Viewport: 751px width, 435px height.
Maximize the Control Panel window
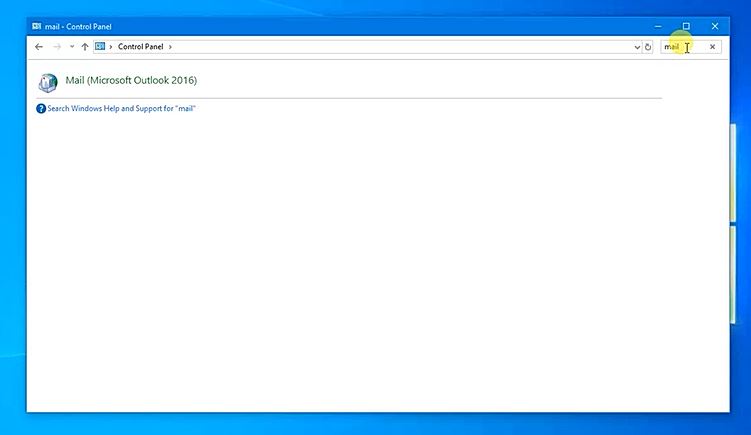pos(686,26)
